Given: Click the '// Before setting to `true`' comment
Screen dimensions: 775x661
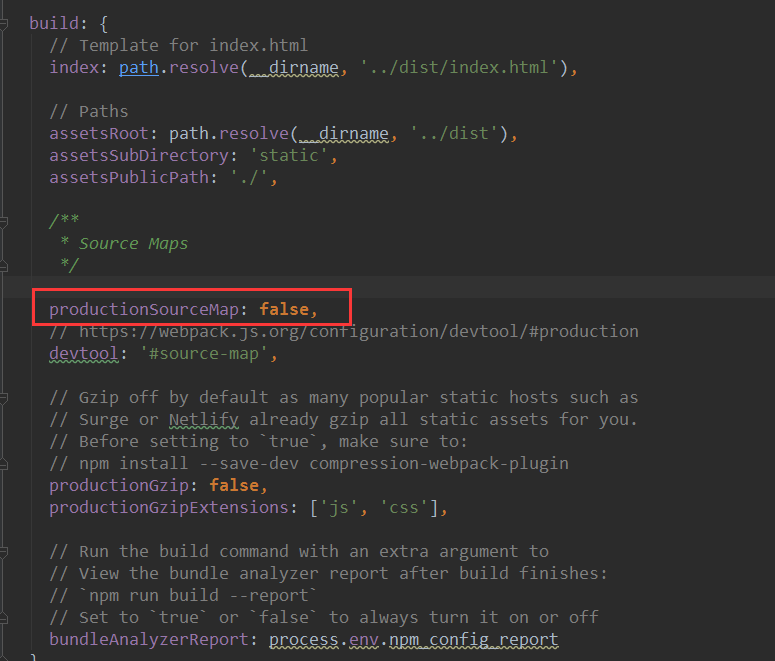Looking at the screenshot, I should pos(258,441).
